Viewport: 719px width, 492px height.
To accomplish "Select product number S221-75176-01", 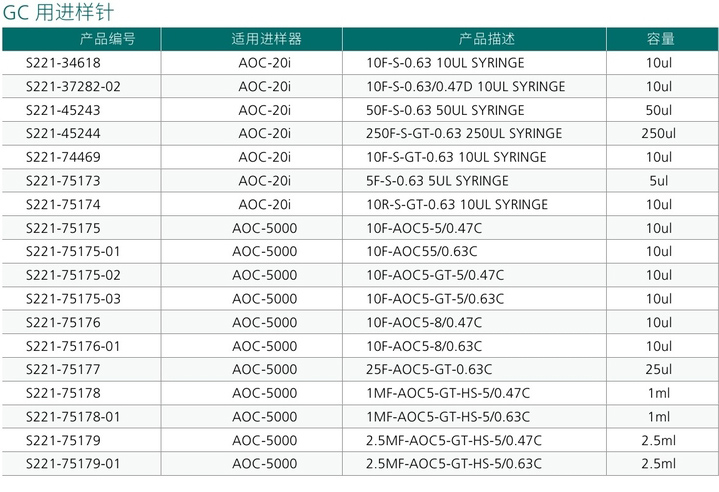I will click(73, 346).
